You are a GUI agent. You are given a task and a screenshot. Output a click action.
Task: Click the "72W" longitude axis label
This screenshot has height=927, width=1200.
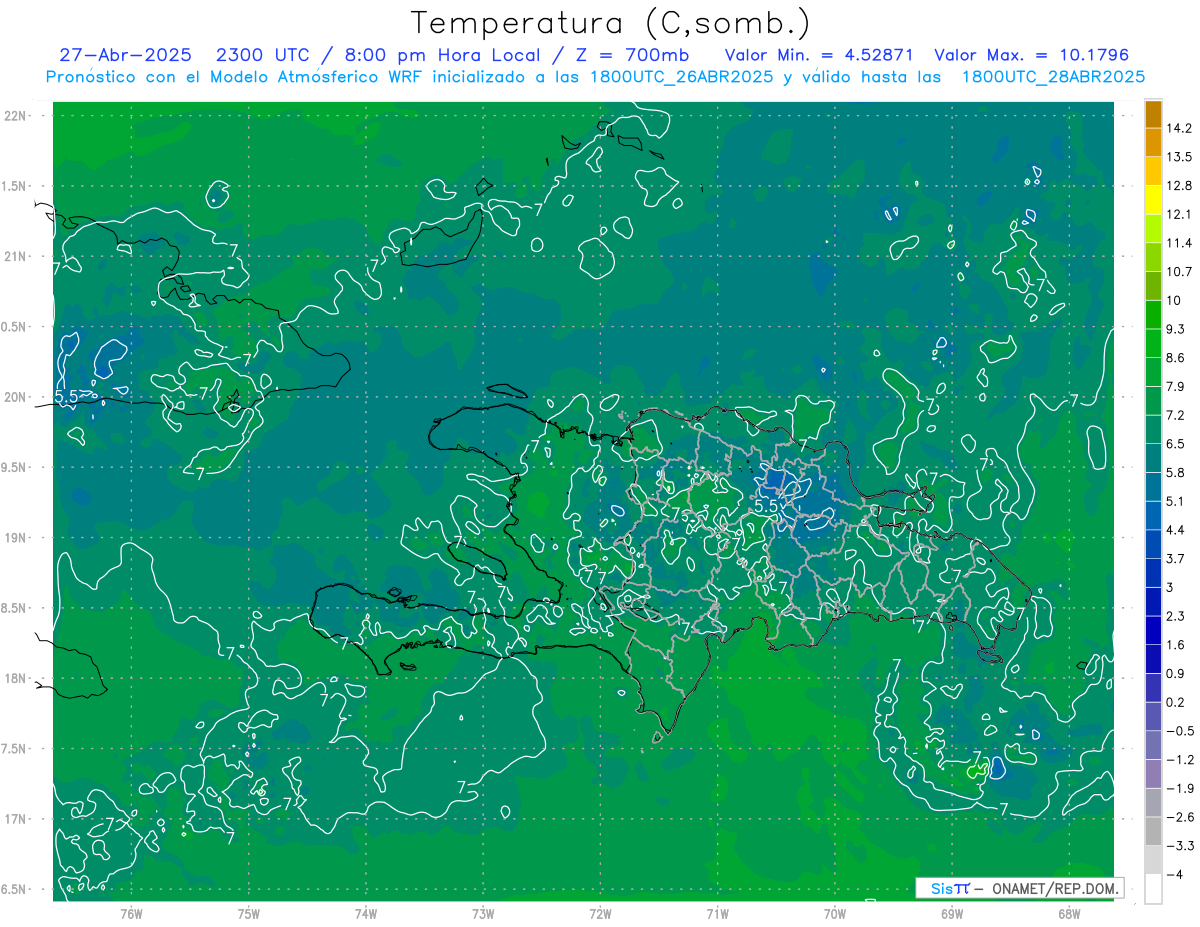[600, 913]
